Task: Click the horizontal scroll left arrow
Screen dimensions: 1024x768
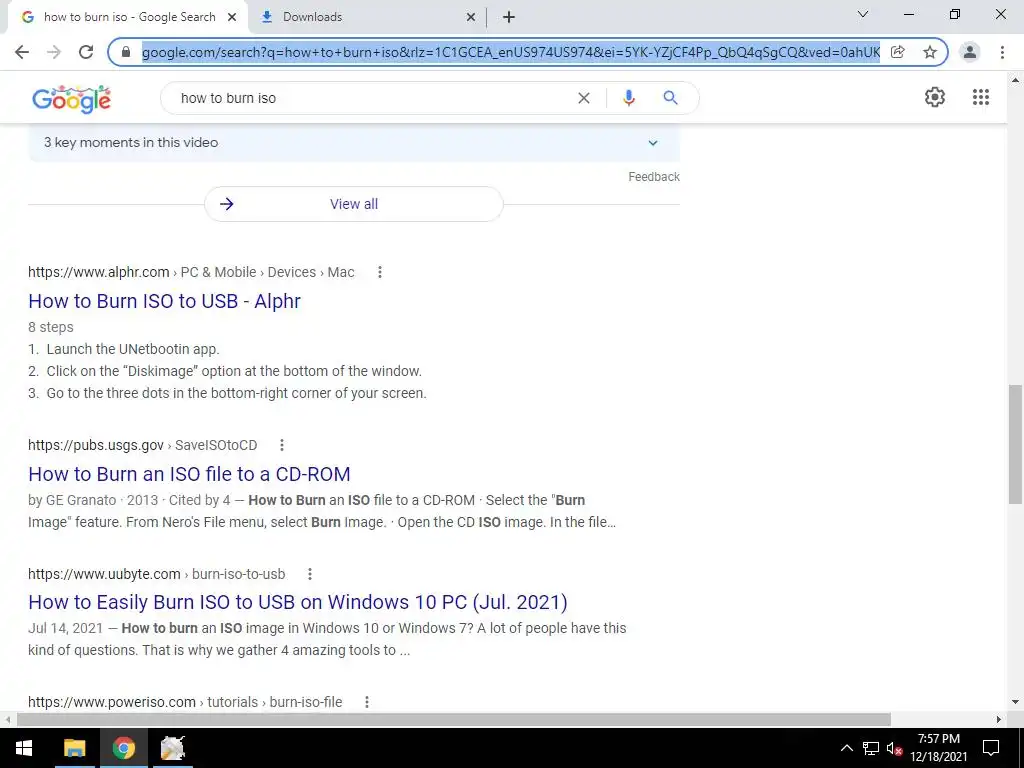Action: 7,720
